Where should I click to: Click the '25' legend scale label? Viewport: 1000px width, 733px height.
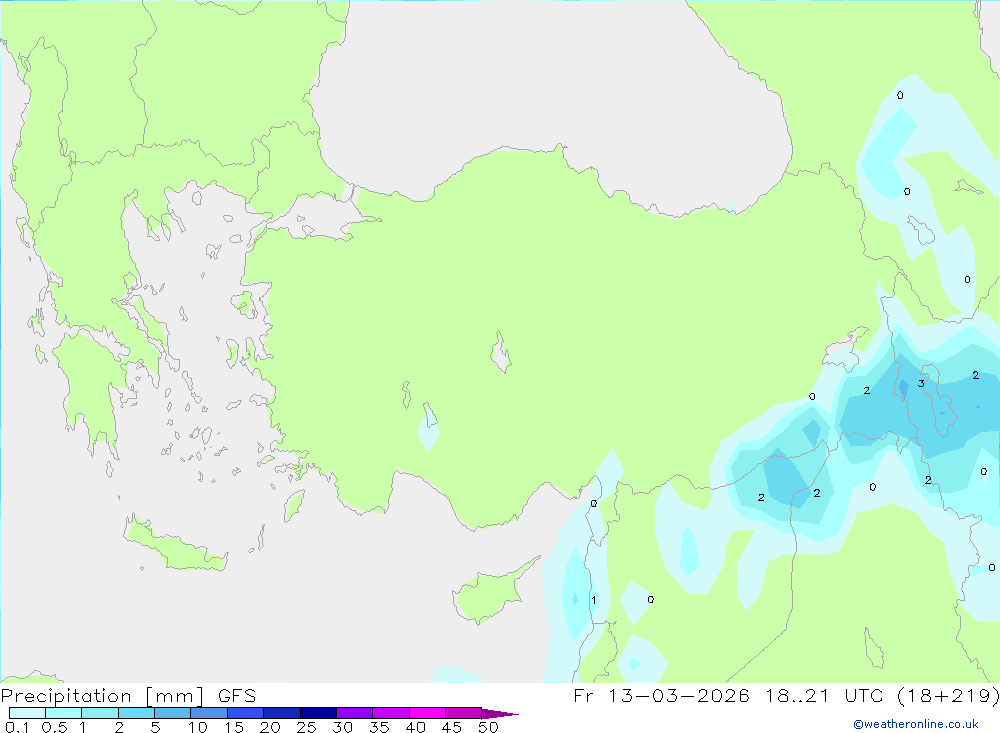[x=306, y=727]
